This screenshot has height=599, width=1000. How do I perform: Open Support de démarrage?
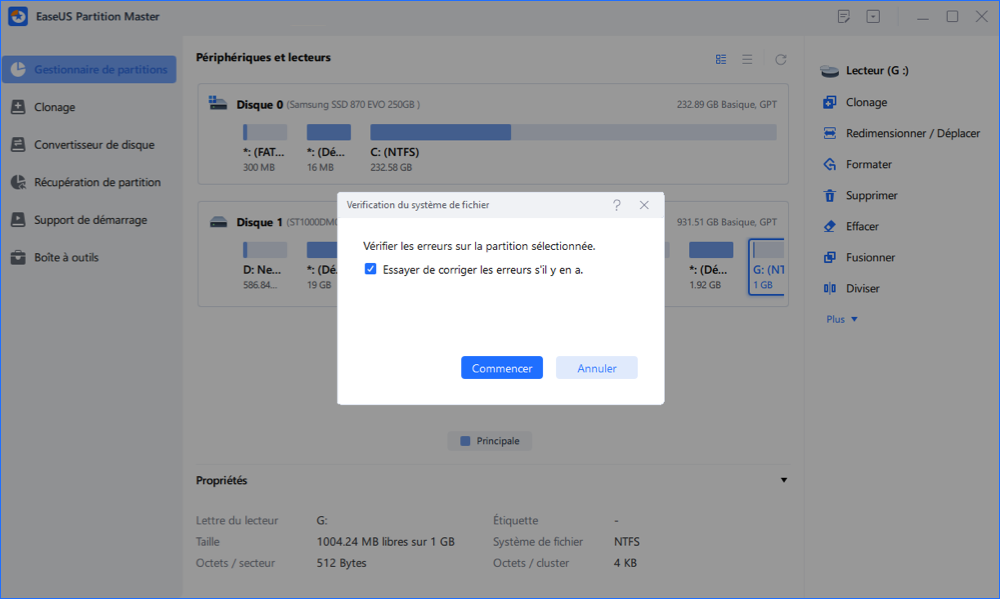pos(90,220)
